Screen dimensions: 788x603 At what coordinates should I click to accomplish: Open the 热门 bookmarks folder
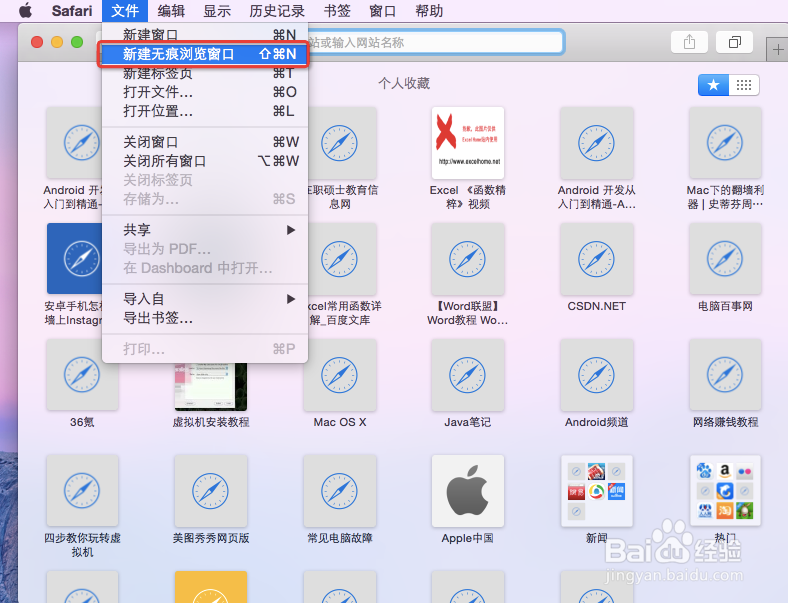pos(725,491)
